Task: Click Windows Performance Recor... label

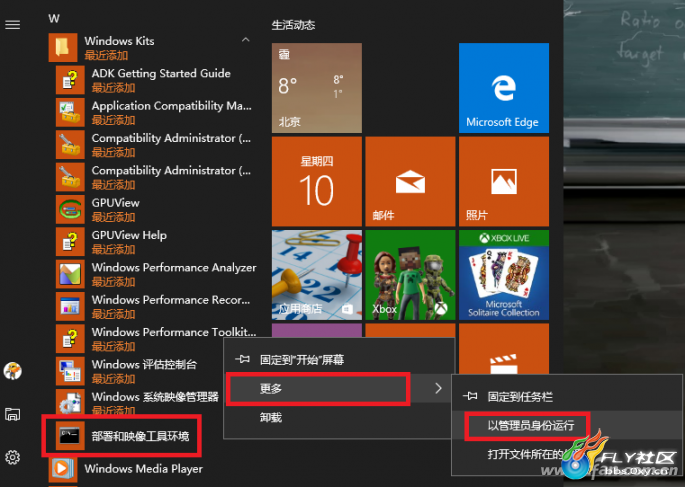Action: pos(171,300)
